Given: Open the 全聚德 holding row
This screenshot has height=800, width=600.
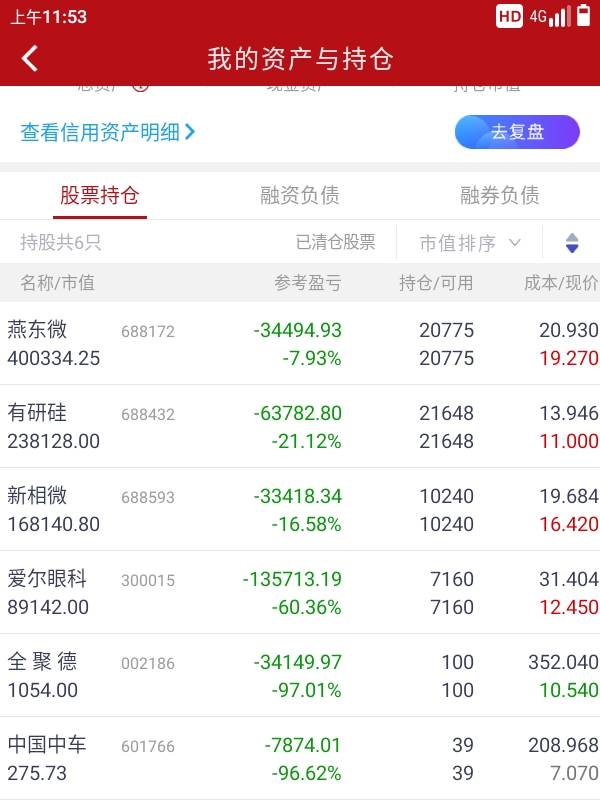Looking at the screenshot, I should 300,676.
